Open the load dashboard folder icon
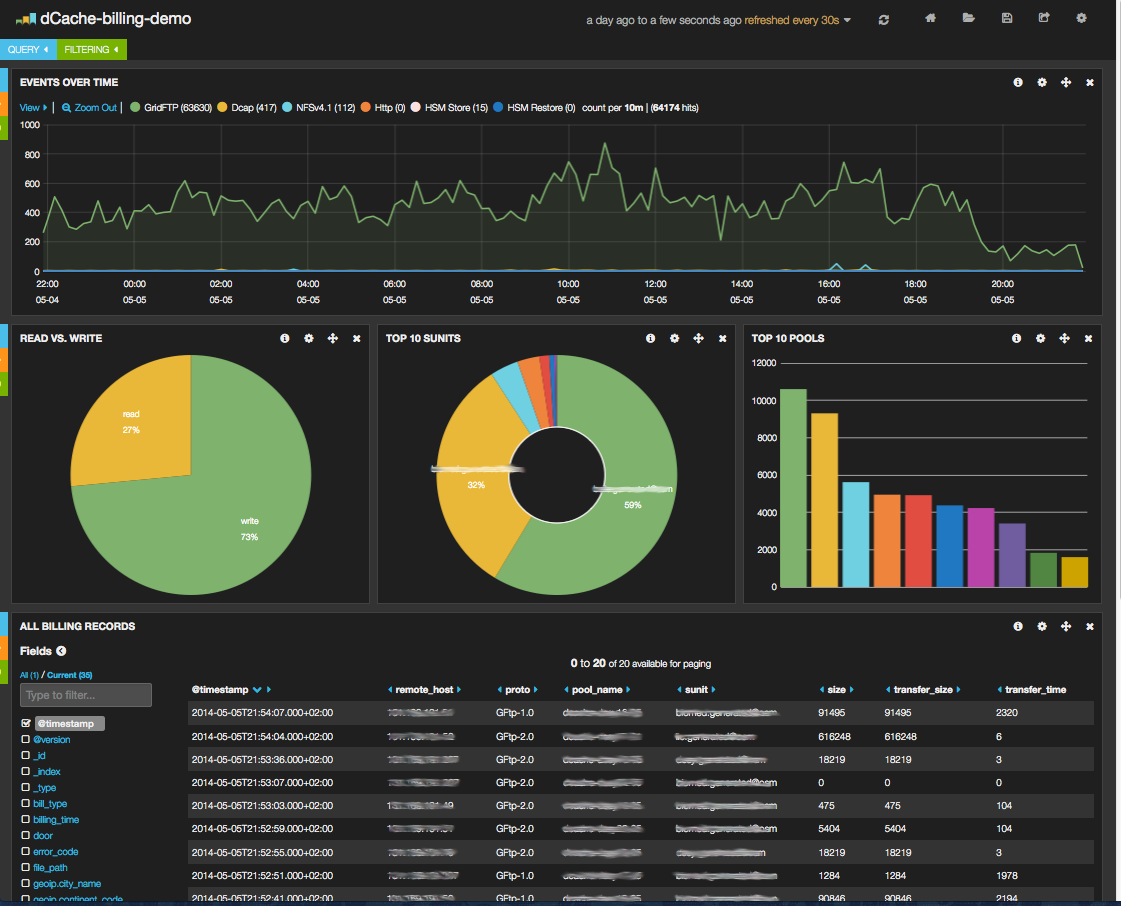 click(x=969, y=18)
